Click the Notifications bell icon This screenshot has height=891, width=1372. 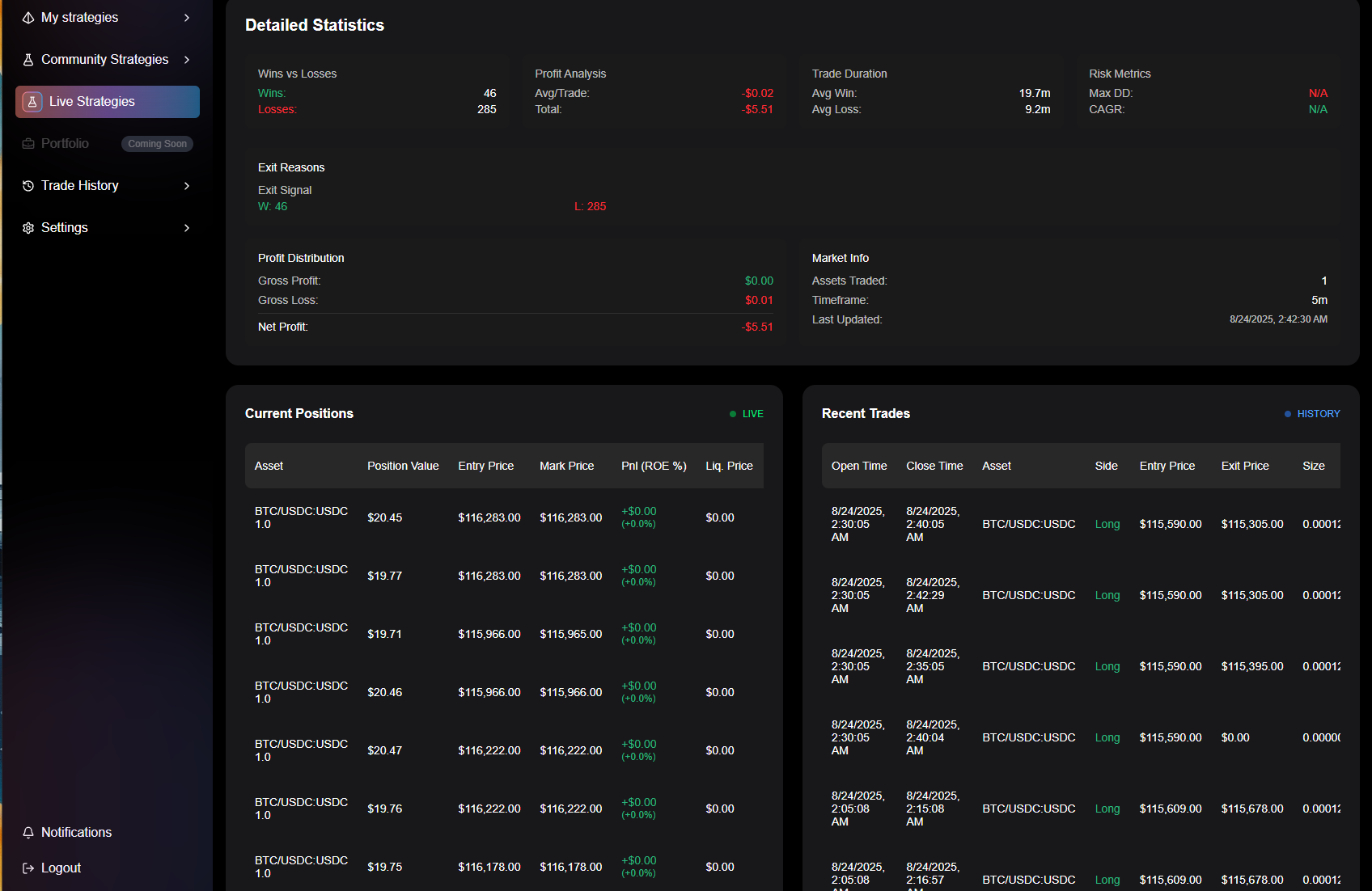(28, 833)
